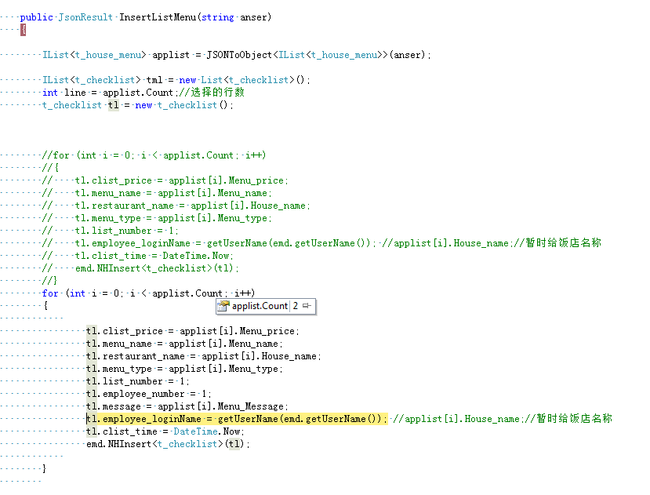The width and height of the screenshot is (650, 495).
Task: Pin the applist.Count data tip
Action: [307, 306]
